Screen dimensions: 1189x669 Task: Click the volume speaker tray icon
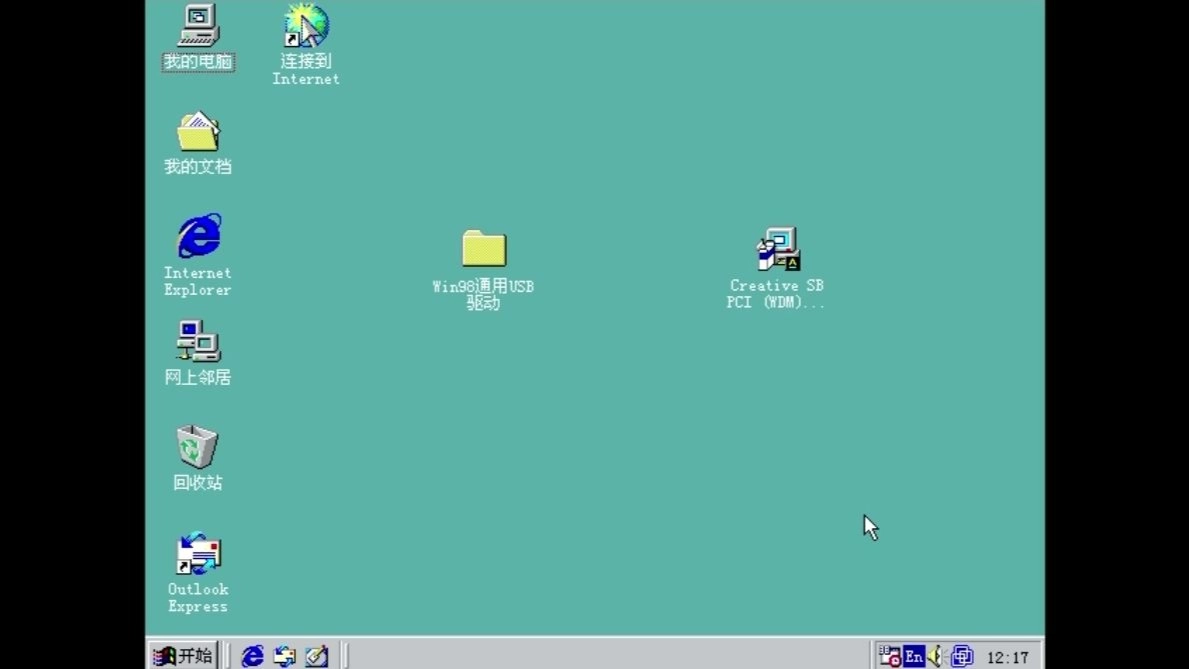coord(936,656)
